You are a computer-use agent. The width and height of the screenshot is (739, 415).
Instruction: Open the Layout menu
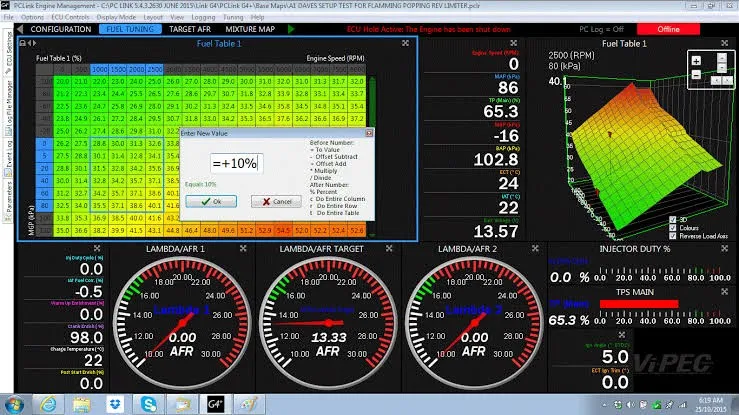click(x=153, y=17)
